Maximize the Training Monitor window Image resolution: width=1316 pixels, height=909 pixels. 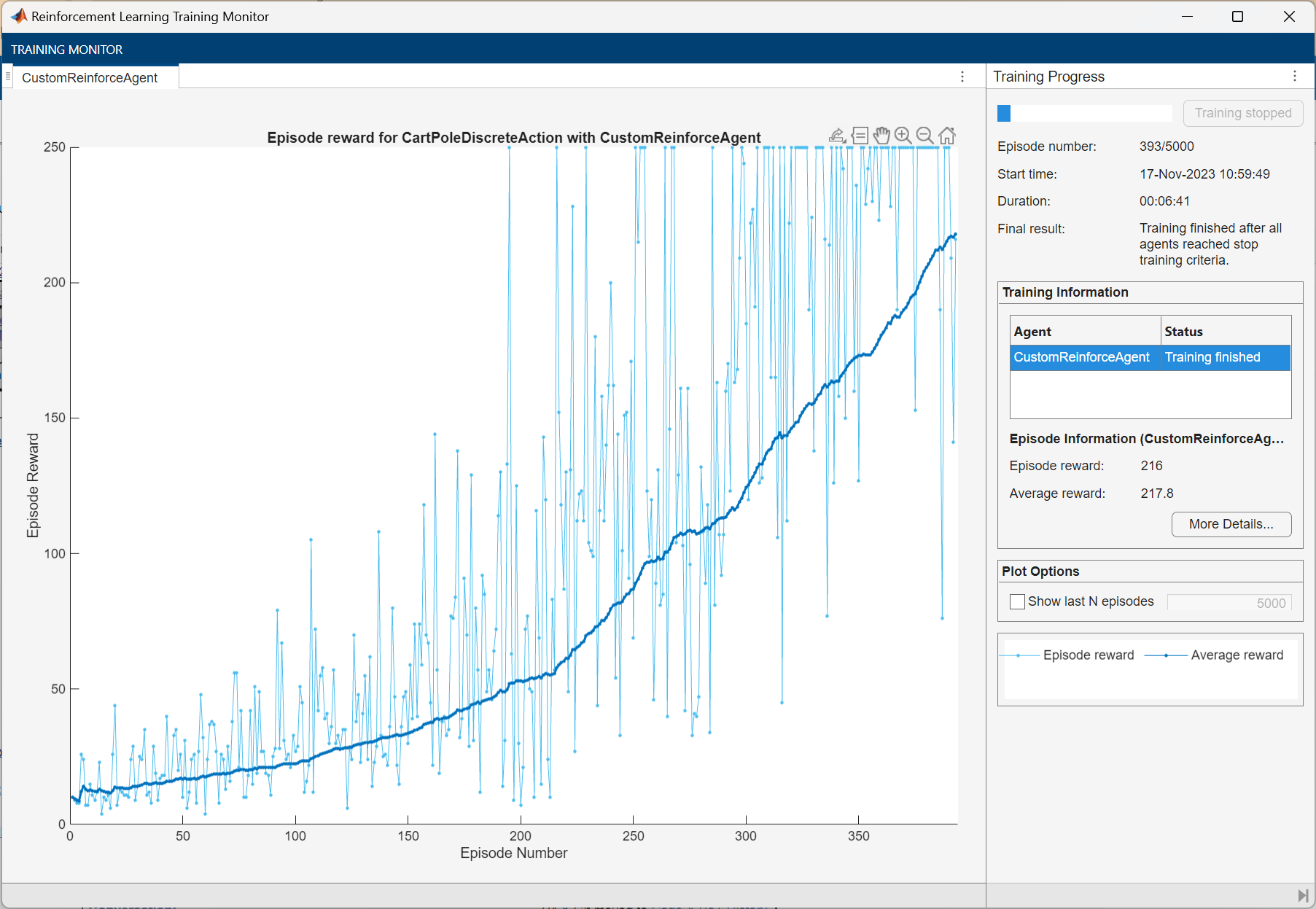pos(1237,16)
